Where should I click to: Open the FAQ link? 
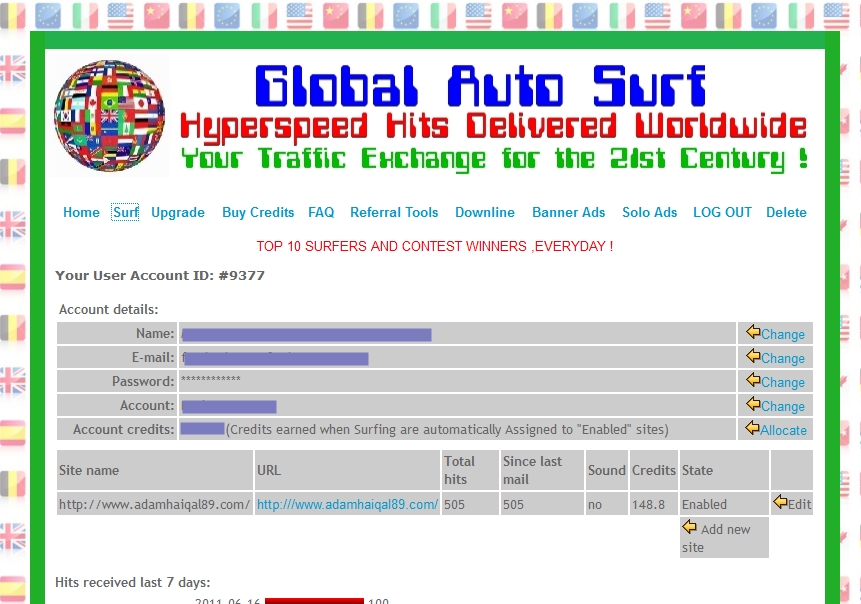321,212
